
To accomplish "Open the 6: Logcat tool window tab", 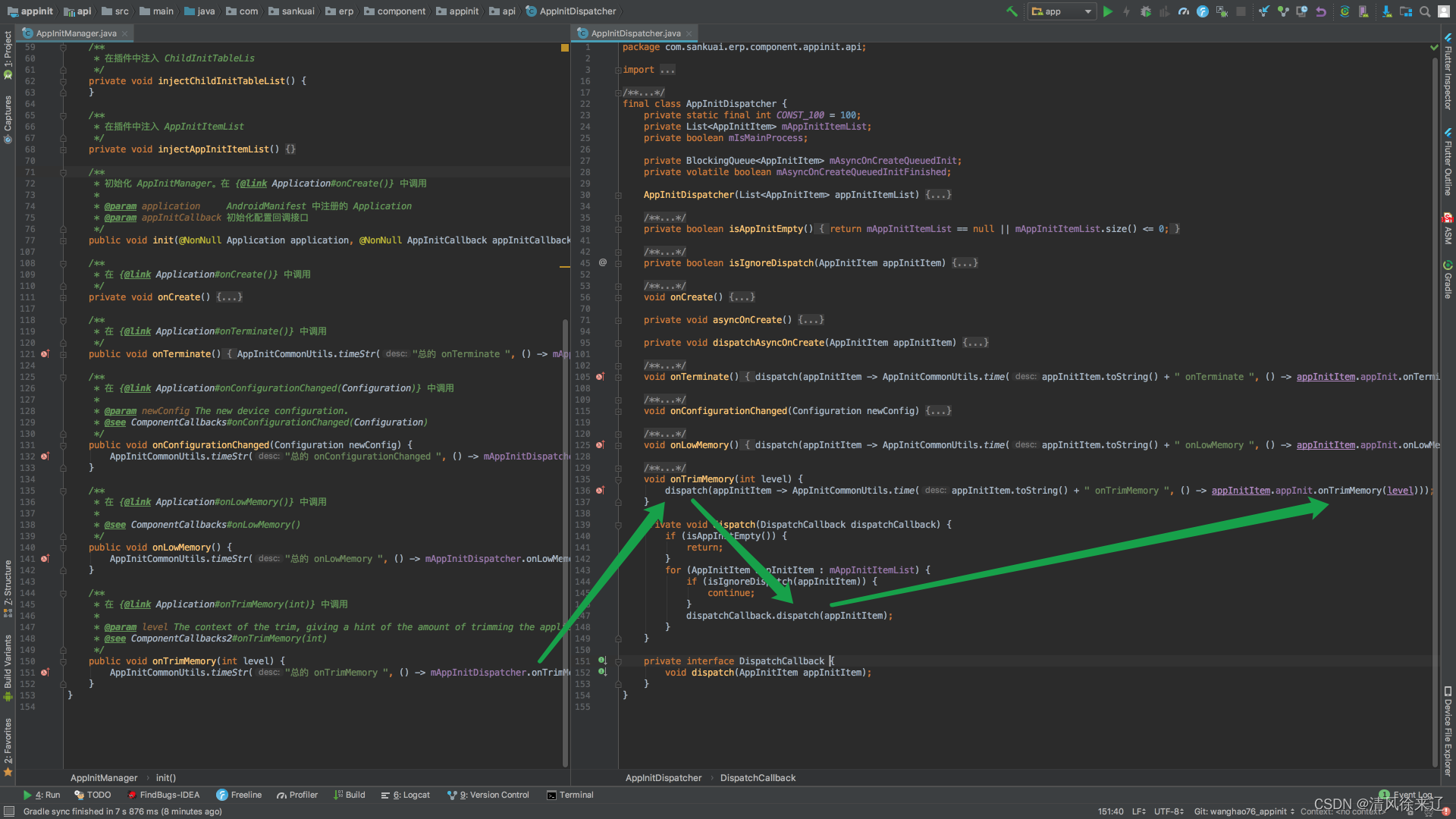I will click(406, 795).
